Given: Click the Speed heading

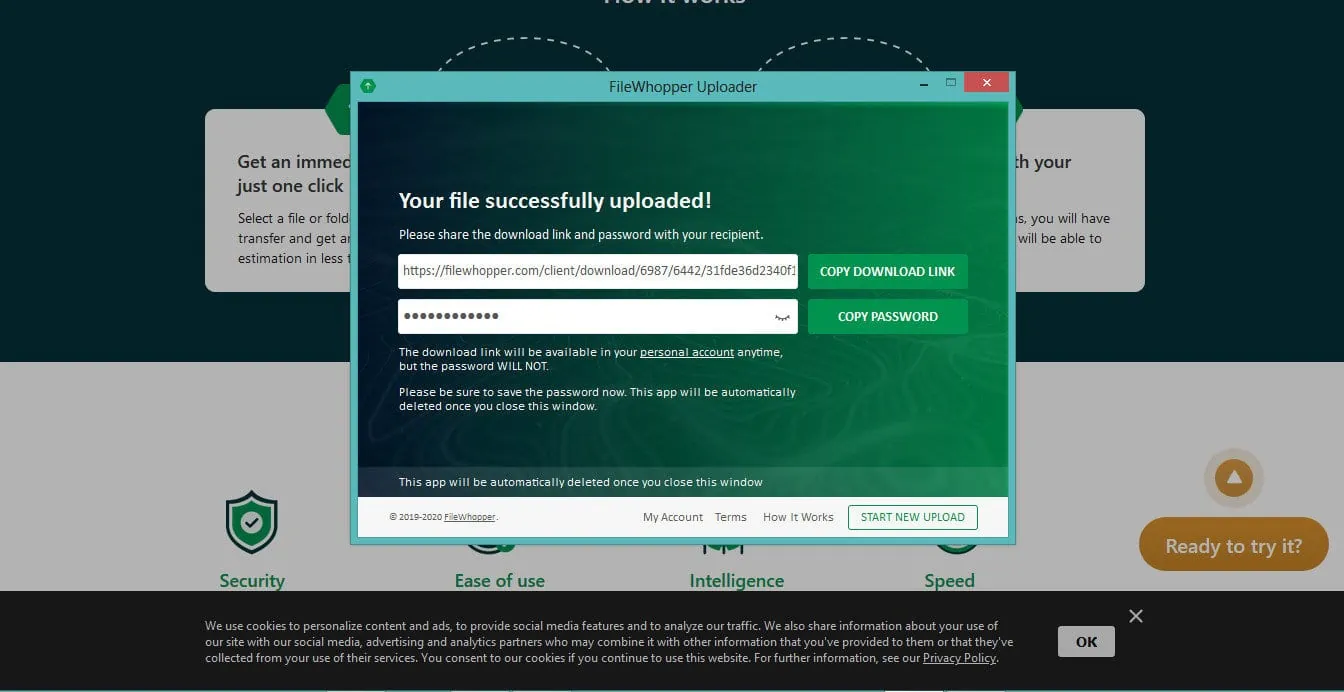Looking at the screenshot, I should (949, 581).
